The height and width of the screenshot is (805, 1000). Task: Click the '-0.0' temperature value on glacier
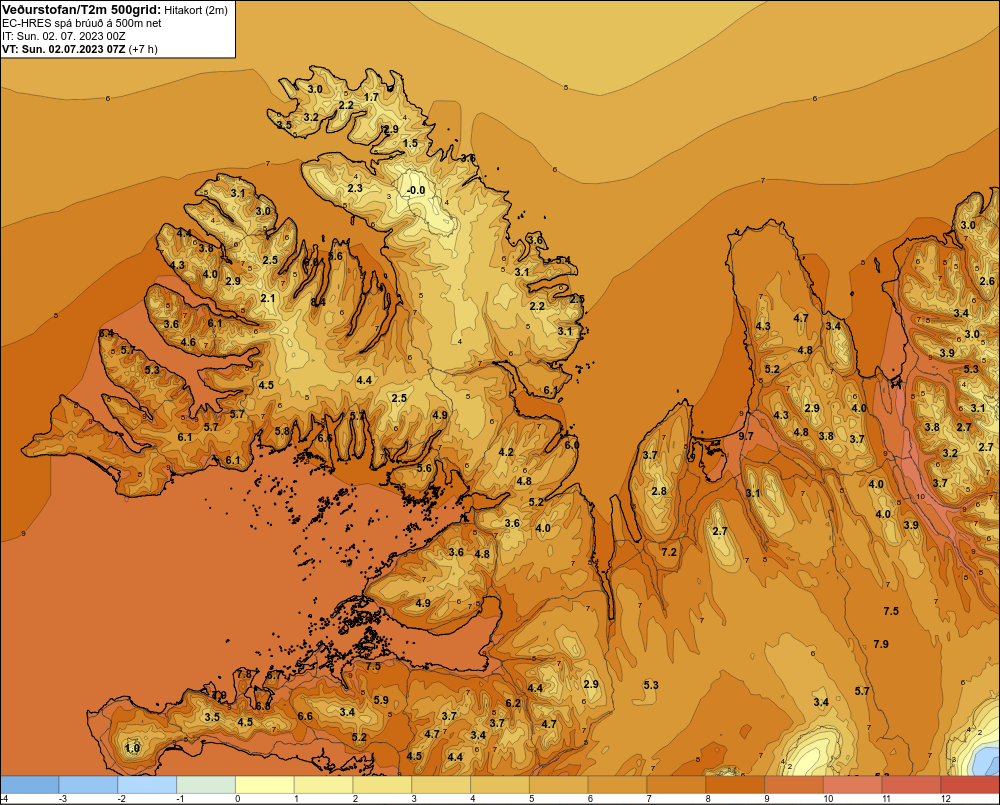click(416, 190)
